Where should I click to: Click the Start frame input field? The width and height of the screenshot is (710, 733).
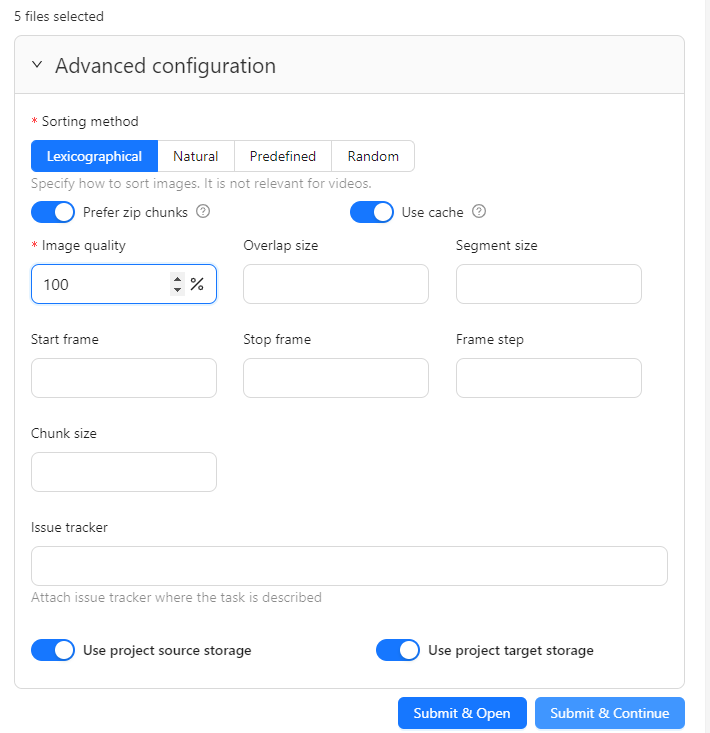pos(124,378)
